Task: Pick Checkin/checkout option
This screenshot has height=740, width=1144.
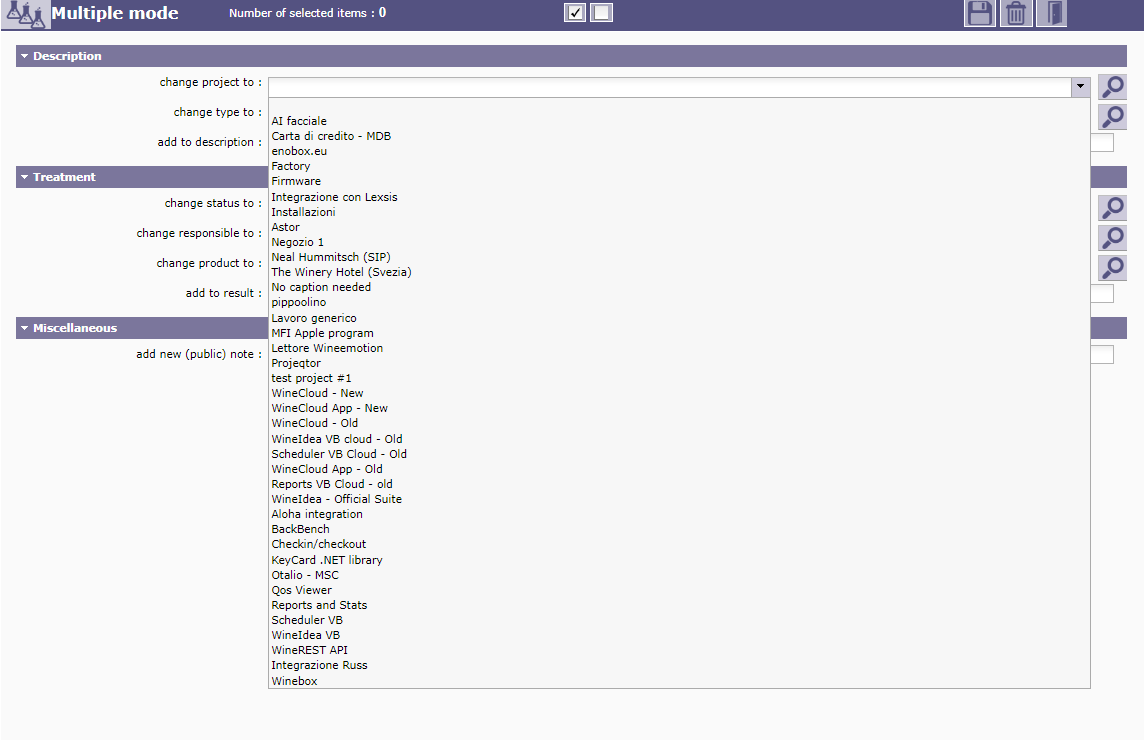Action: coord(679,544)
